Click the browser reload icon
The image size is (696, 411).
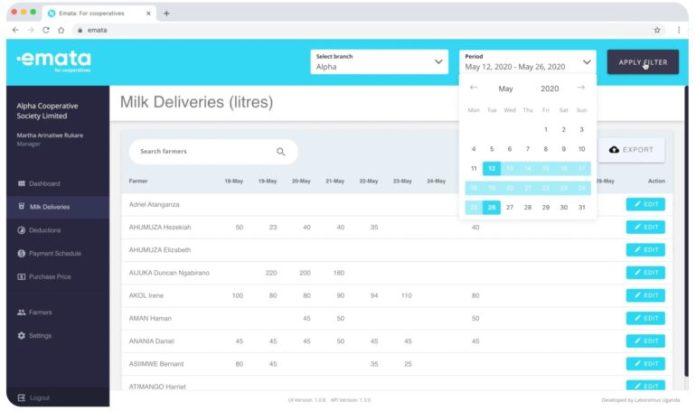coord(47,30)
